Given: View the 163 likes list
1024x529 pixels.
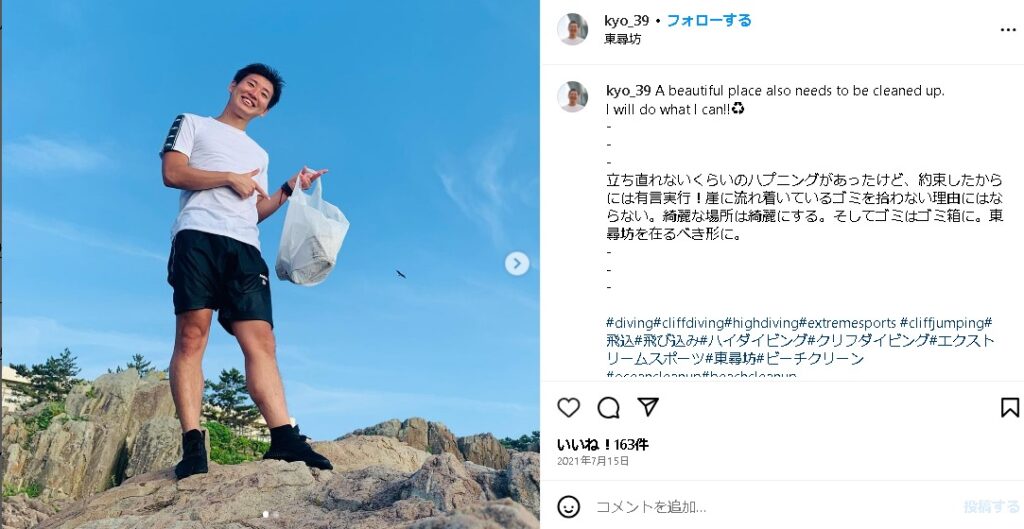Looking at the screenshot, I should [x=603, y=445].
